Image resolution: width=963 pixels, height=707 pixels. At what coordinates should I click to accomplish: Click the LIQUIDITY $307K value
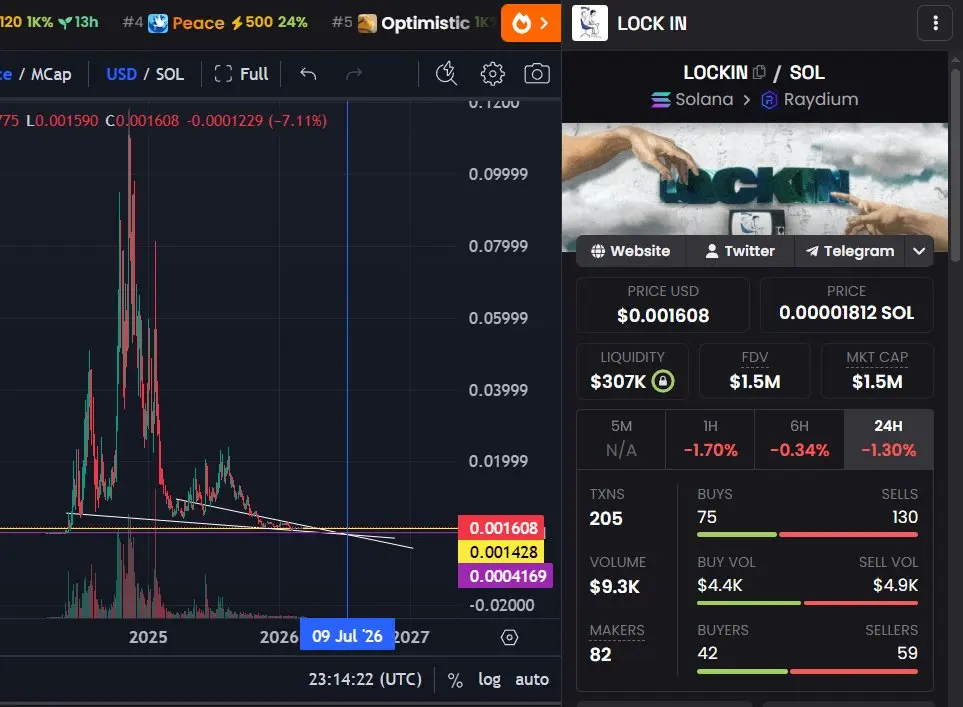(x=618, y=382)
